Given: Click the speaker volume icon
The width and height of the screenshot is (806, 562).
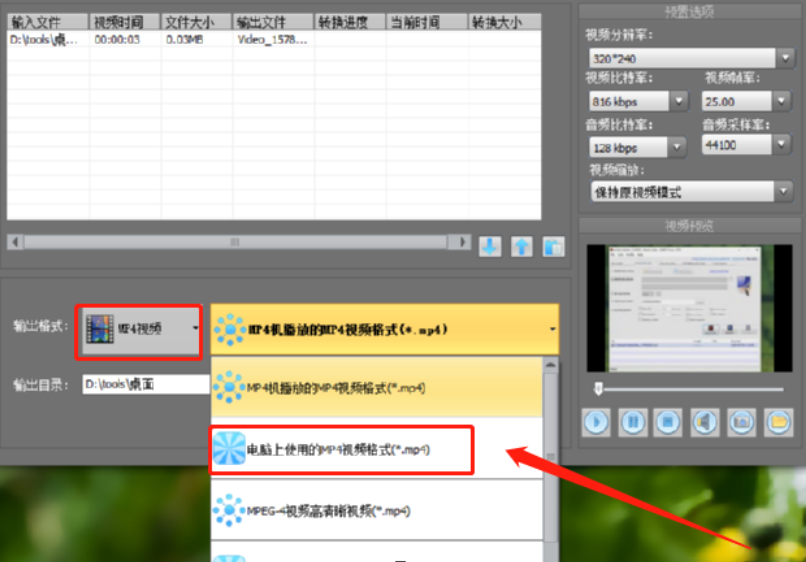Looking at the screenshot, I should tap(705, 423).
